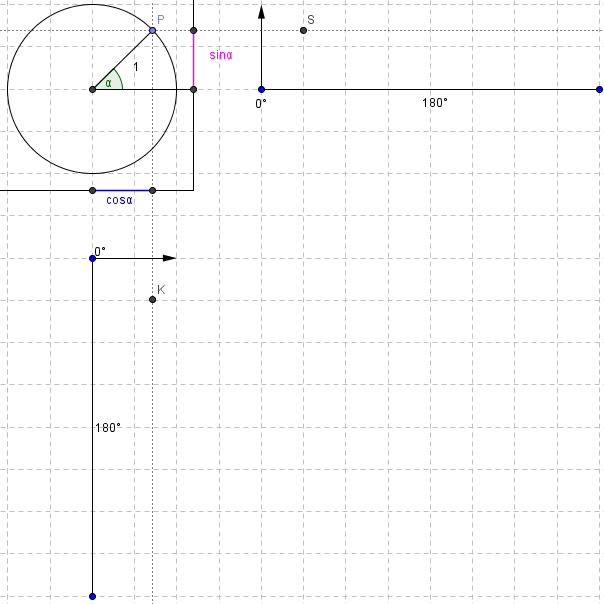Click the point at top of sine segment

(x=193, y=31)
